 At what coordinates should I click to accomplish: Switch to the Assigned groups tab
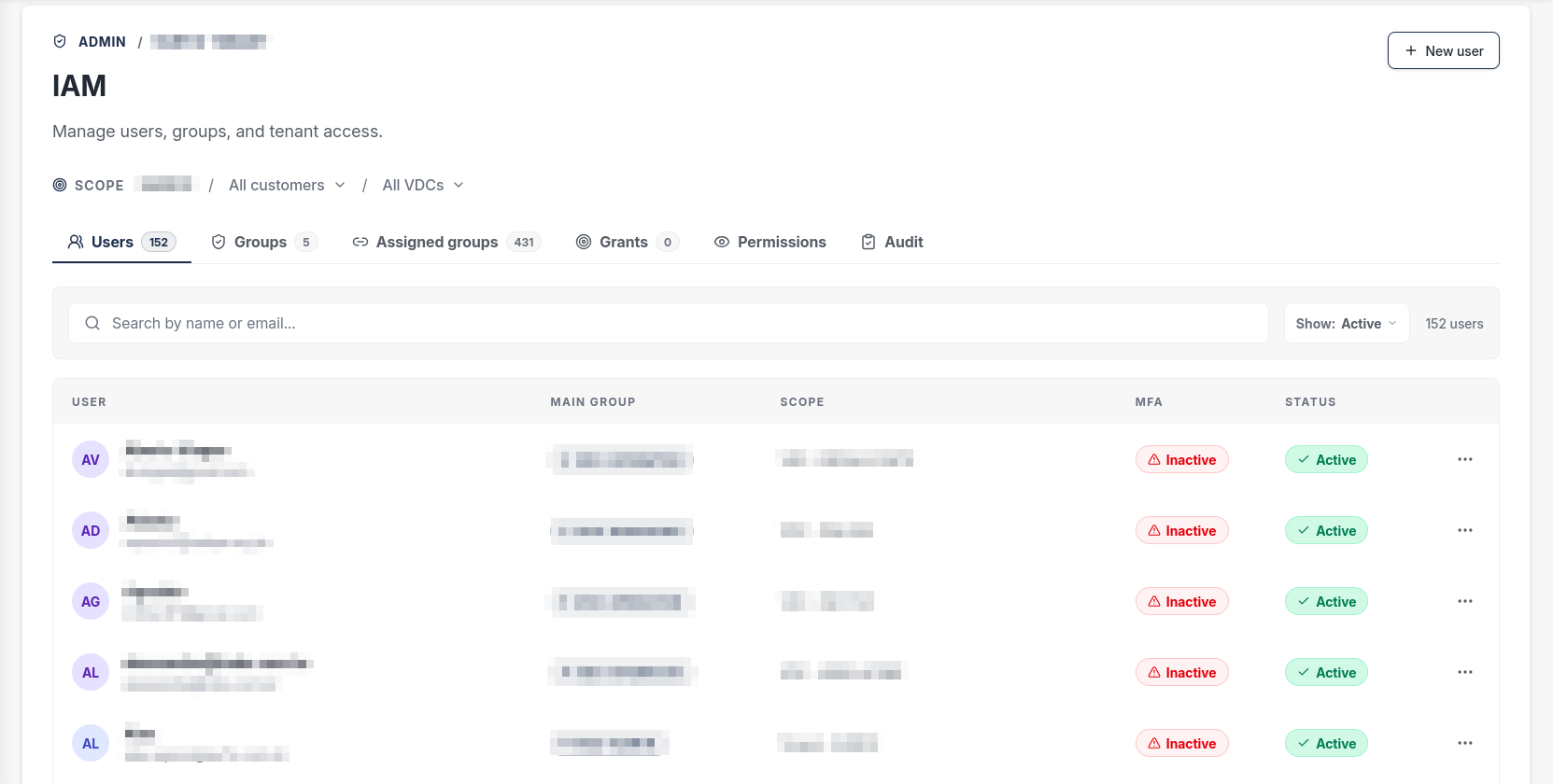pyautogui.click(x=446, y=242)
